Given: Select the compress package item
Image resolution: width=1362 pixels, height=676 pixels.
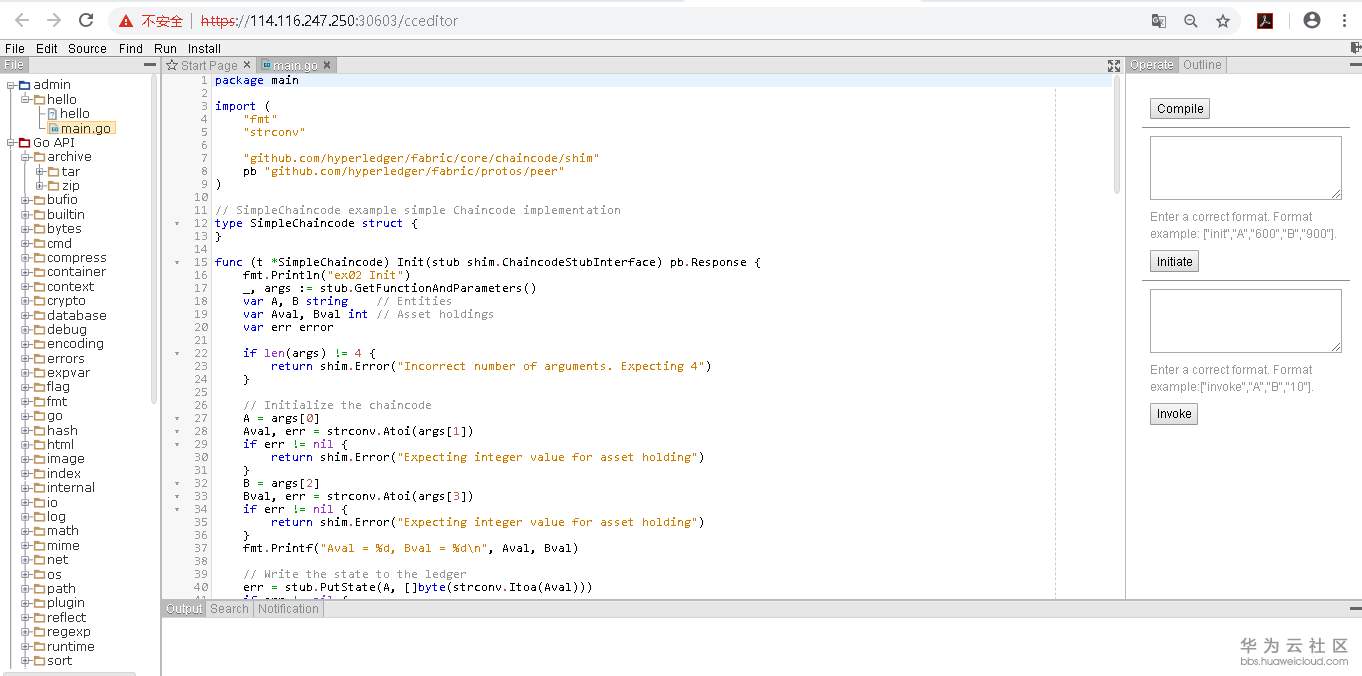Looking at the screenshot, I should (76, 258).
